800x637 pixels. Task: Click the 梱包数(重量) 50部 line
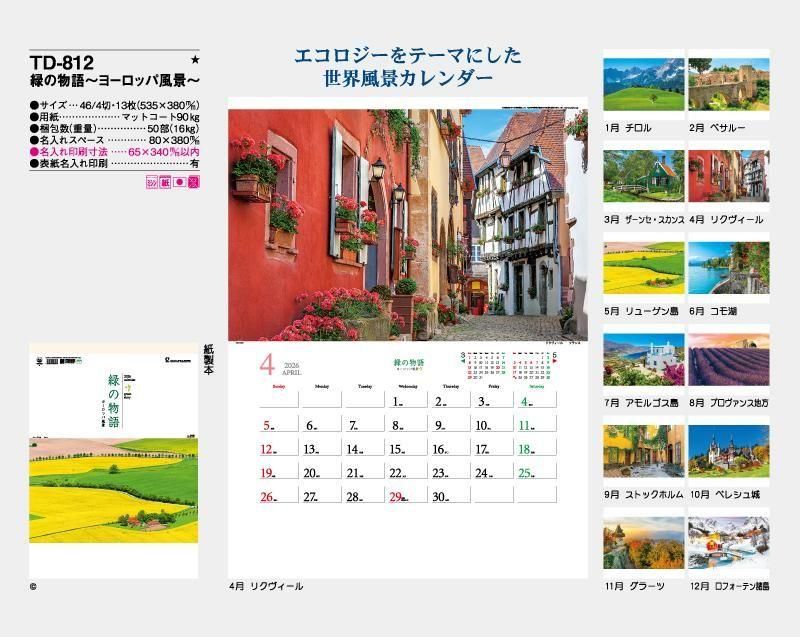coord(114,129)
